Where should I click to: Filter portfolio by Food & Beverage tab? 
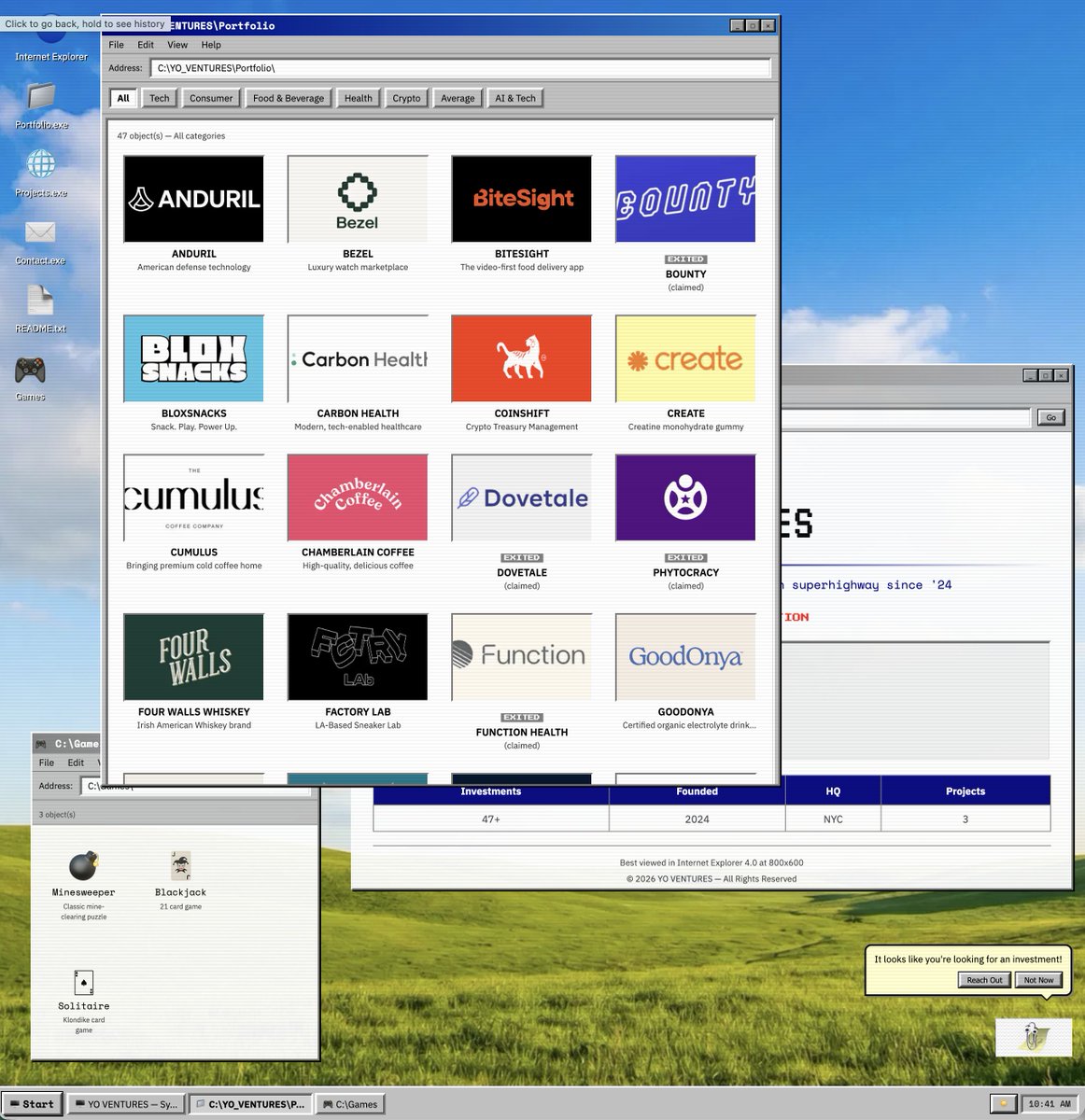click(289, 98)
